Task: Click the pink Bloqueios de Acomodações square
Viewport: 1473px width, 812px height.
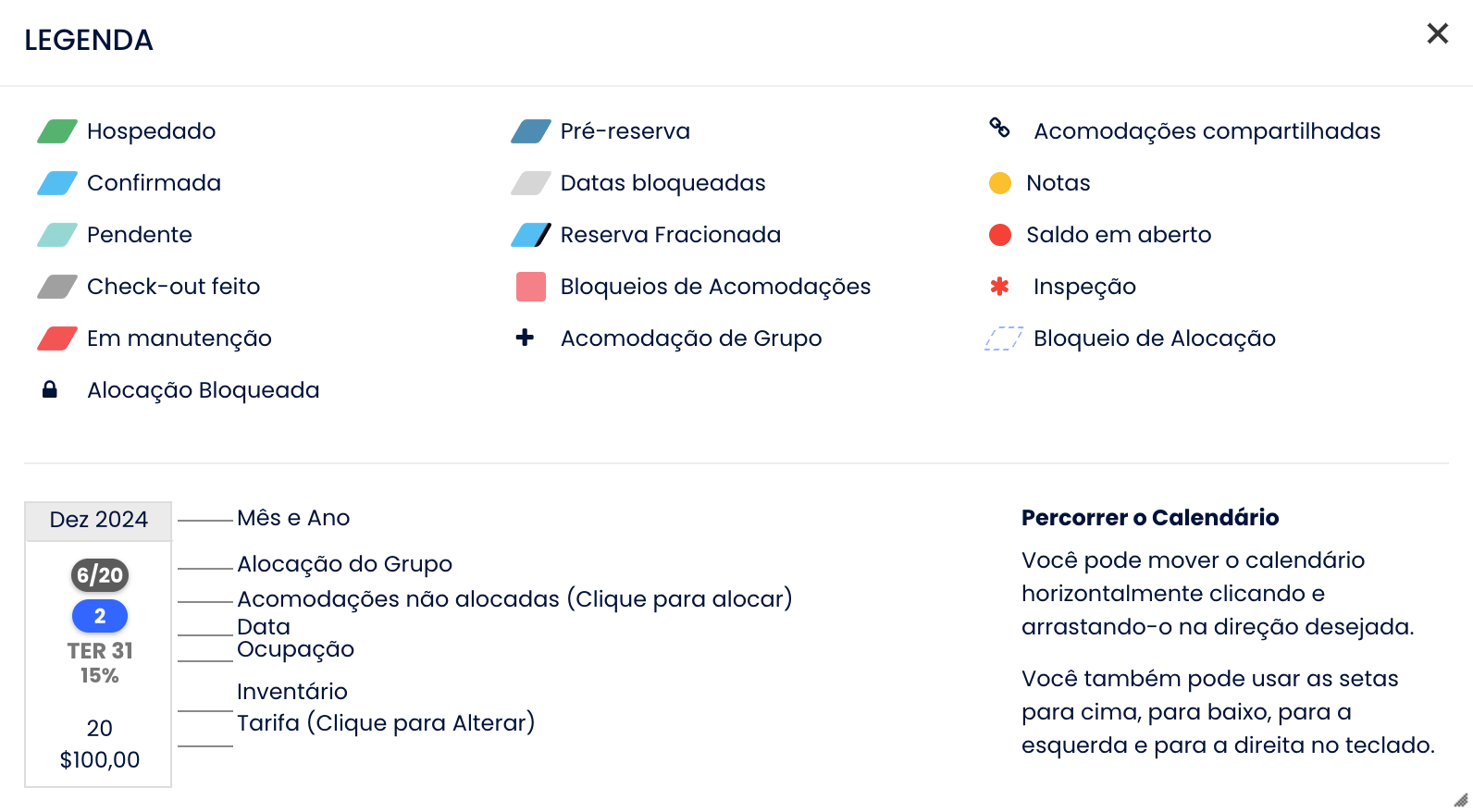Action: pyautogui.click(x=531, y=287)
